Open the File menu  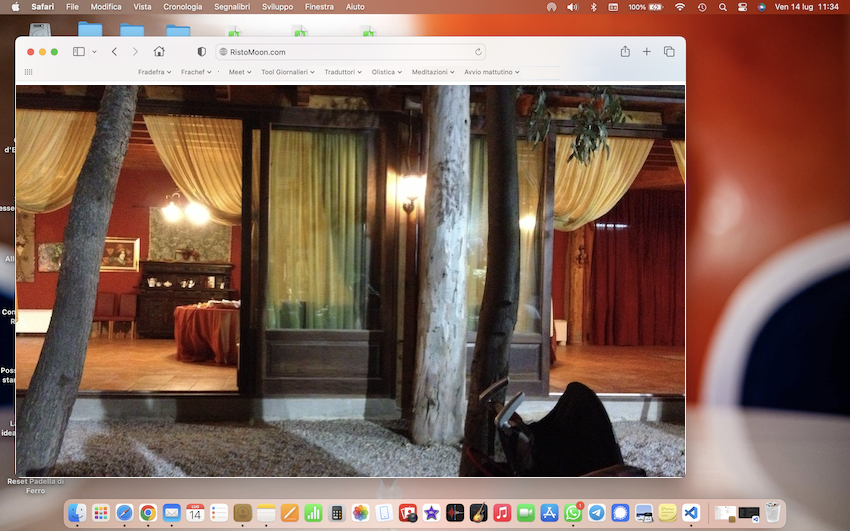point(72,7)
